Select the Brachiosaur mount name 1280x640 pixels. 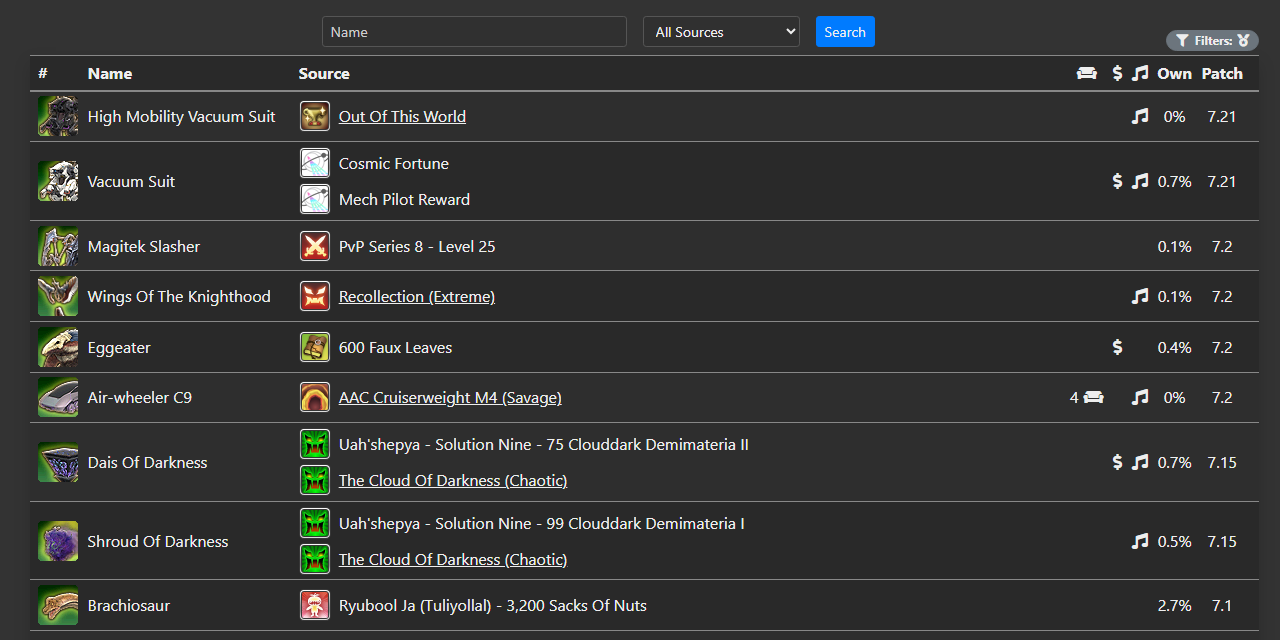tap(129, 605)
